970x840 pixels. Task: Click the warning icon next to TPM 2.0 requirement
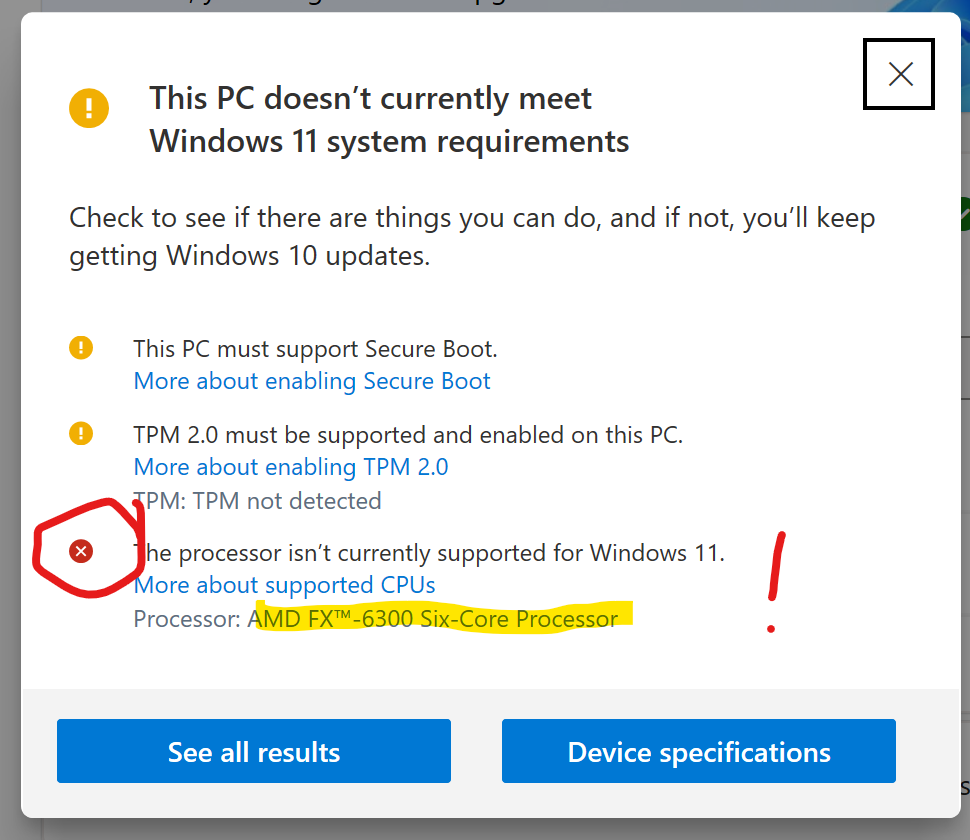coord(81,434)
